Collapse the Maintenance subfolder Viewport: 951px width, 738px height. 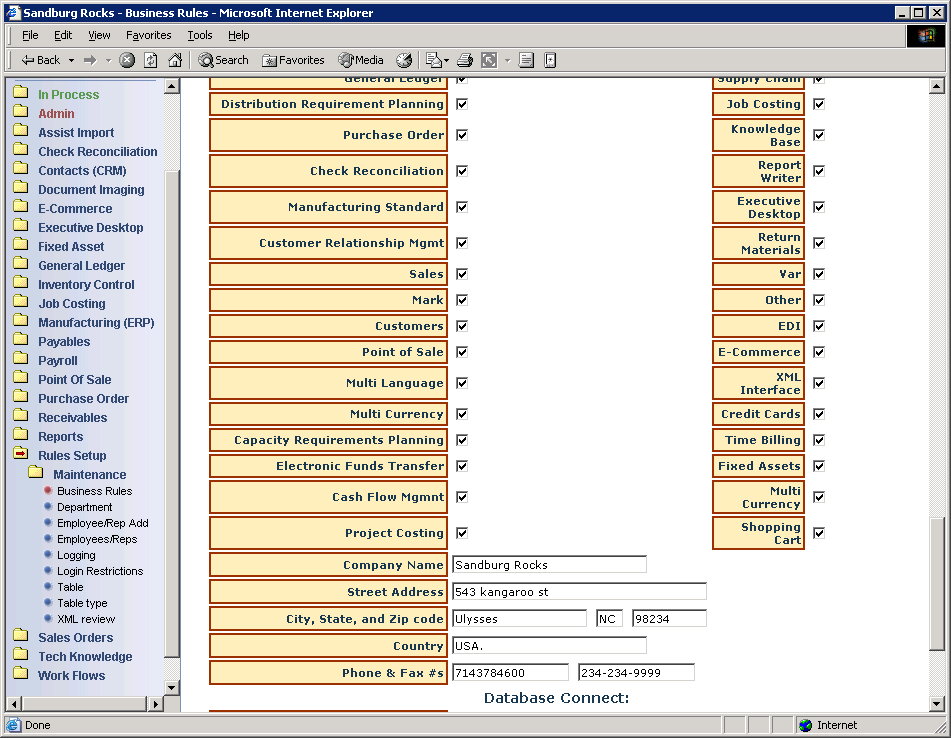click(x=36, y=474)
